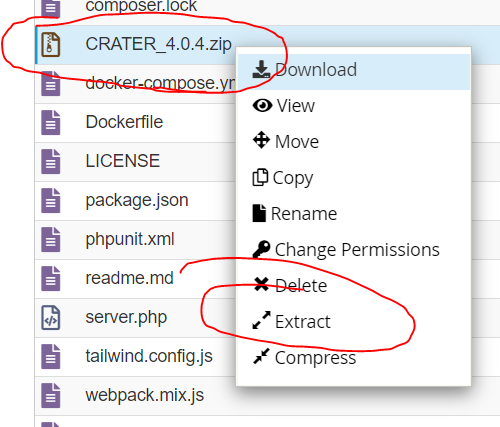Click the zip archive icon of CRATER_4.0.4.zip
The height and width of the screenshot is (427, 500).
tap(51, 45)
